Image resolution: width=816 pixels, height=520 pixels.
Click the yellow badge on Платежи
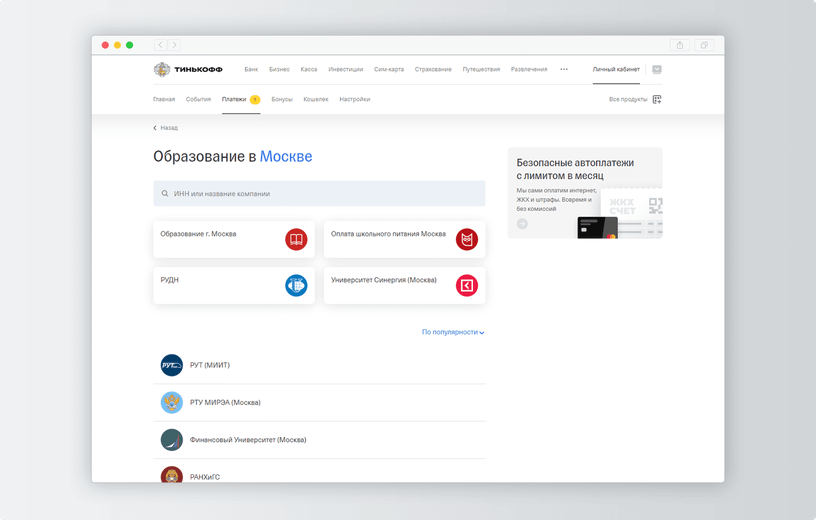point(255,99)
